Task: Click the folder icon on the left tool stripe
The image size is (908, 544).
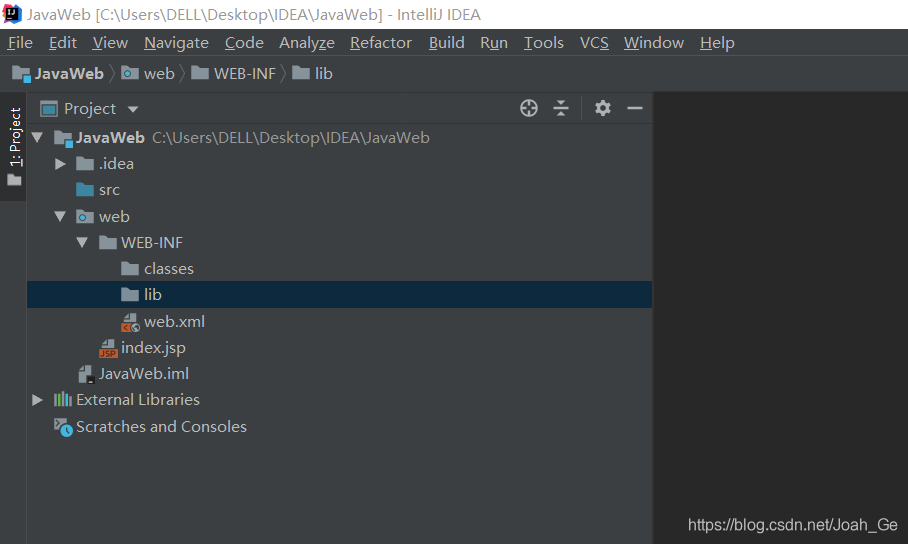Action: point(14,181)
